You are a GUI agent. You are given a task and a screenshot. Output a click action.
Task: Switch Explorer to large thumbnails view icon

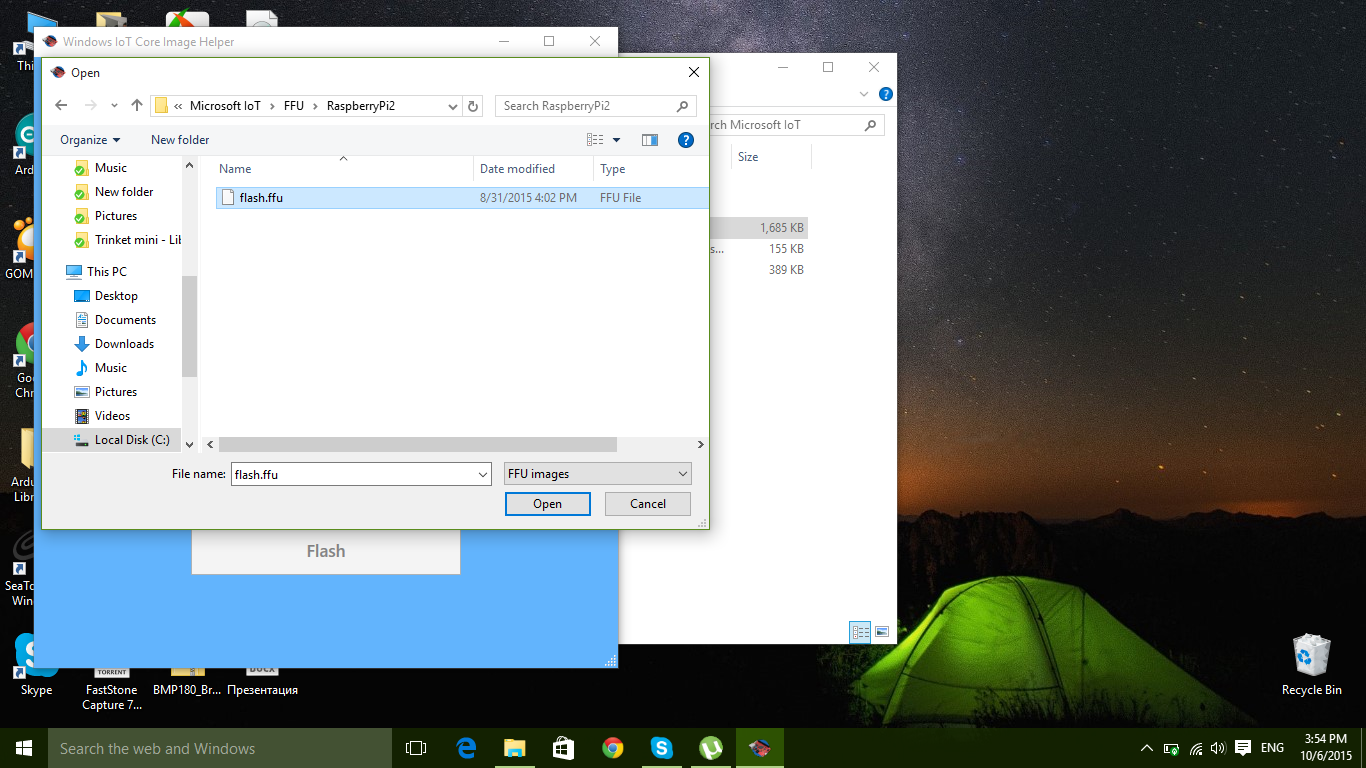click(882, 632)
